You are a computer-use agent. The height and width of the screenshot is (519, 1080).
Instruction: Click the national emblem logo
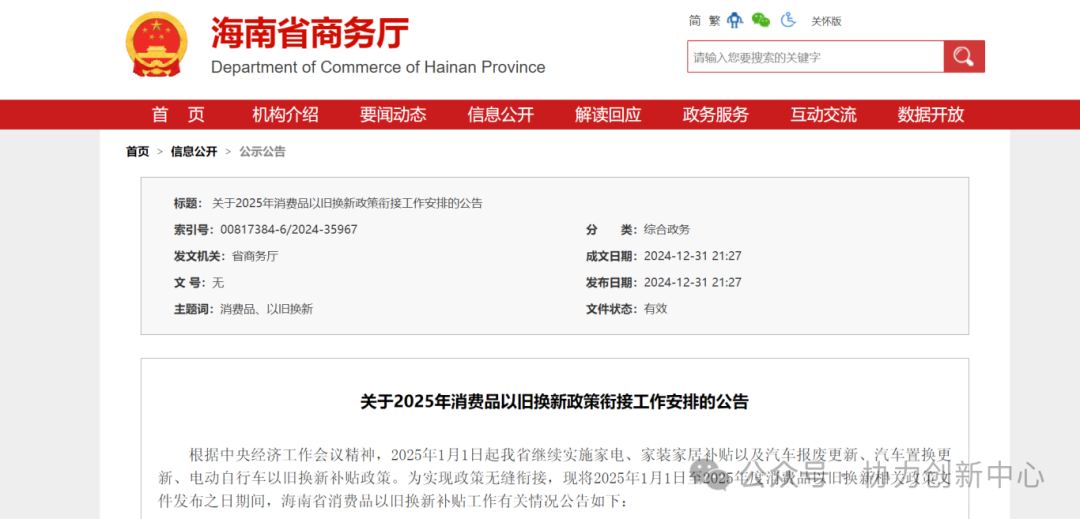(x=156, y=44)
